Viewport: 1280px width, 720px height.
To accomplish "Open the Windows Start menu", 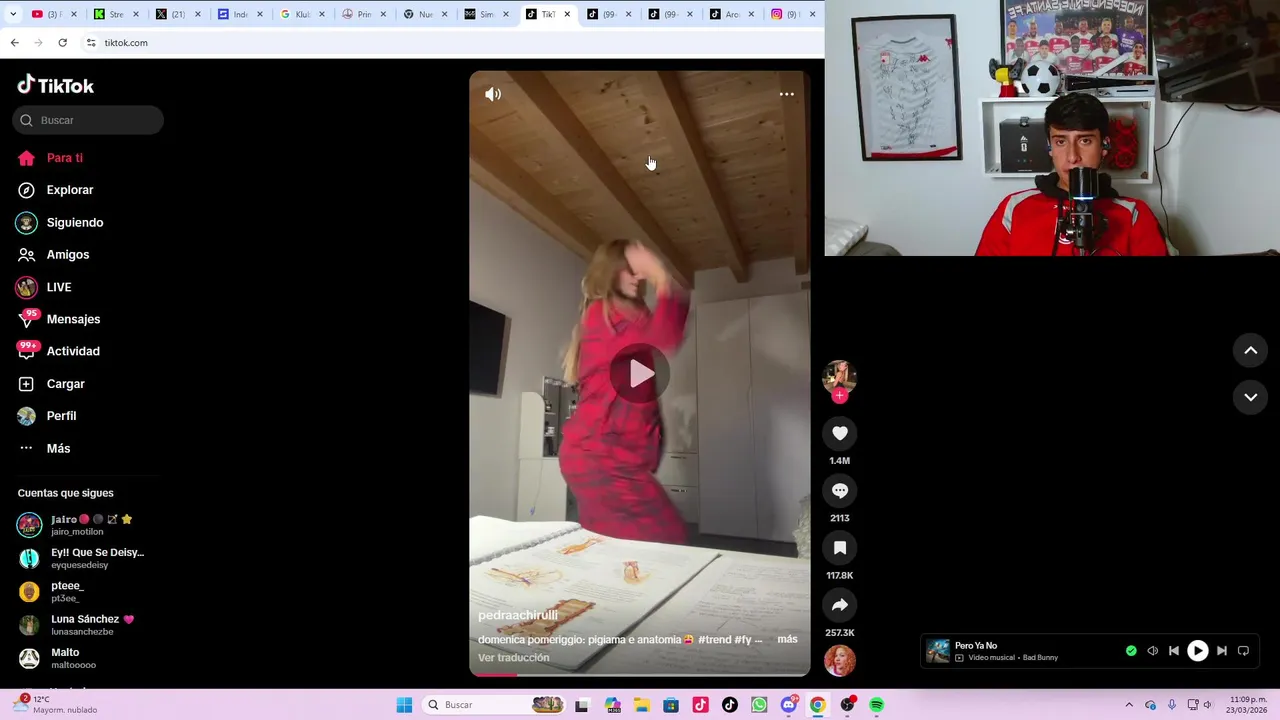I will click(x=404, y=705).
